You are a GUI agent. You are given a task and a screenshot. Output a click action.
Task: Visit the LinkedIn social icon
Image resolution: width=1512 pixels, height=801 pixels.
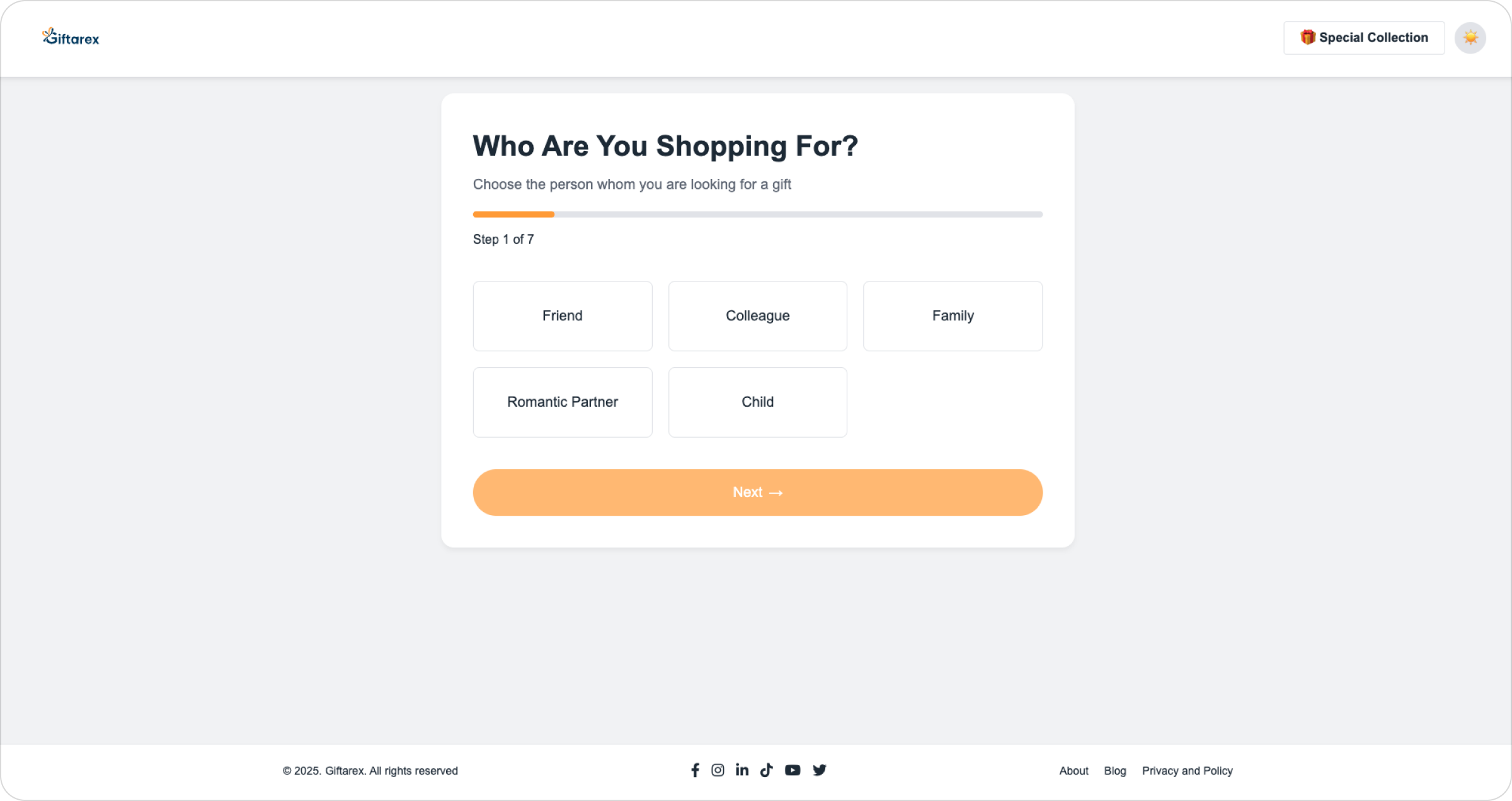click(742, 770)
